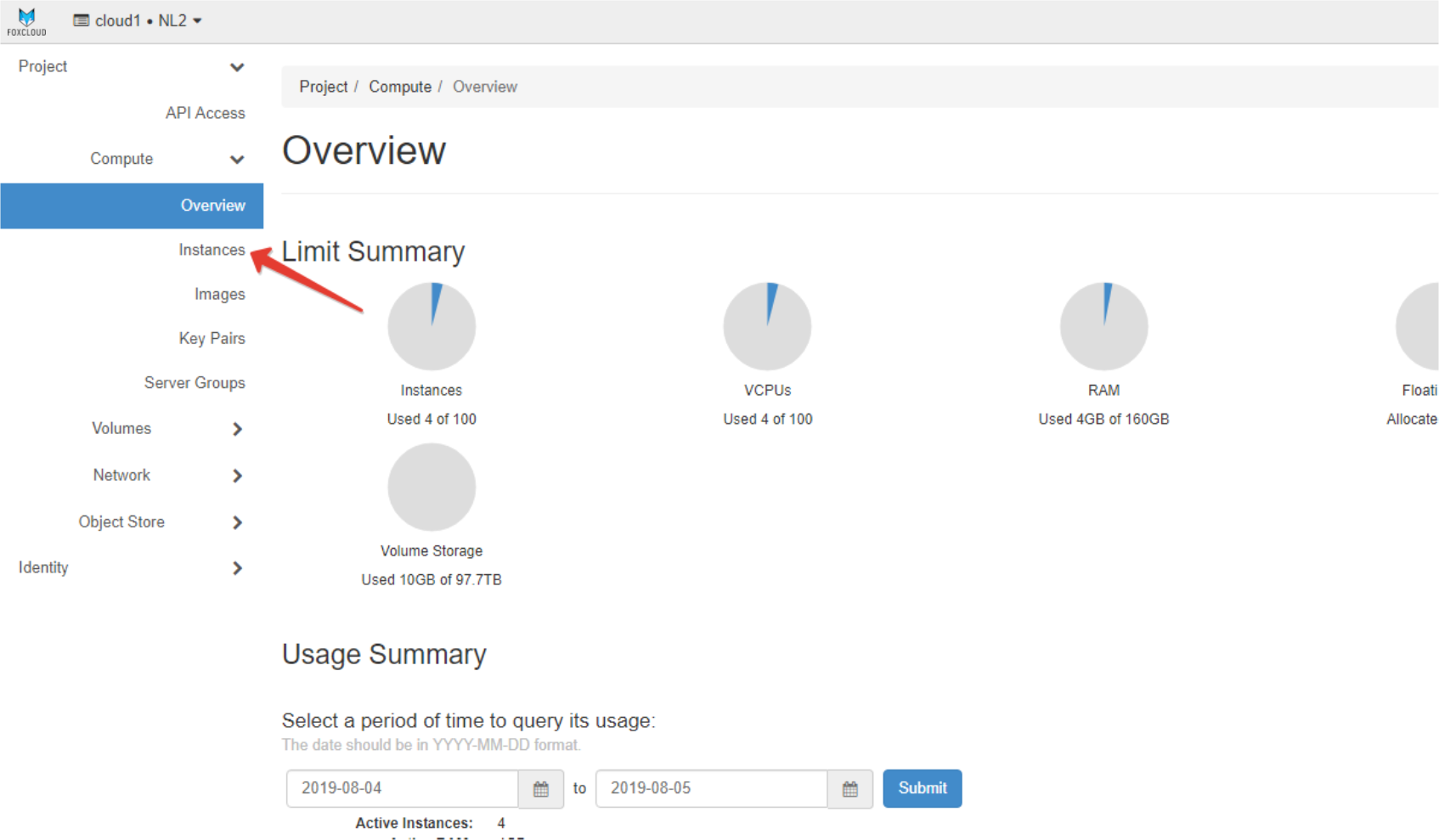The width and height of the screenshot is (1439, 840).
Task: Open the cloud1 NL2 project selector
Action: [x=138, y=20]
